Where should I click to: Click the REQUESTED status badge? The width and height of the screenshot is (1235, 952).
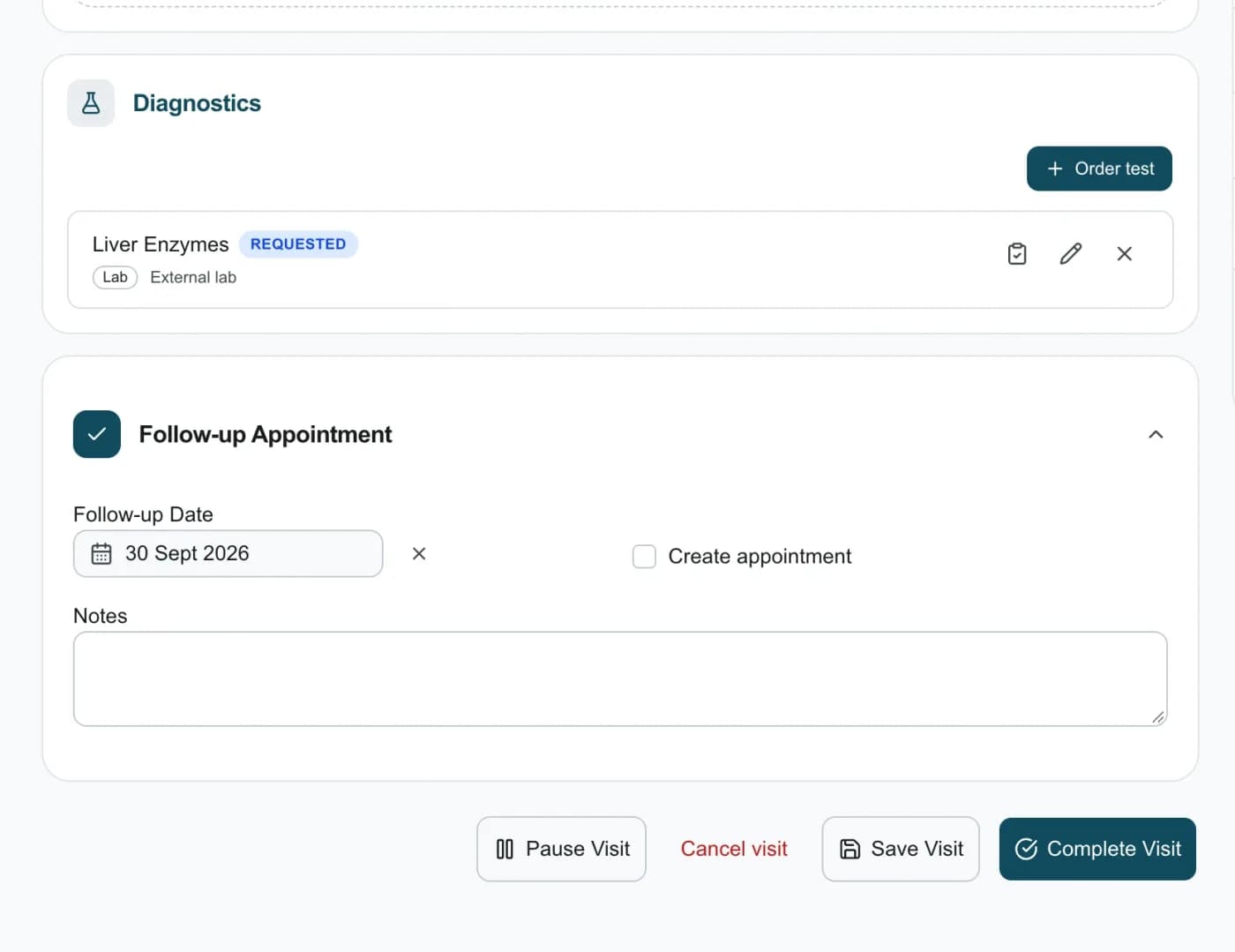point(298,244)
